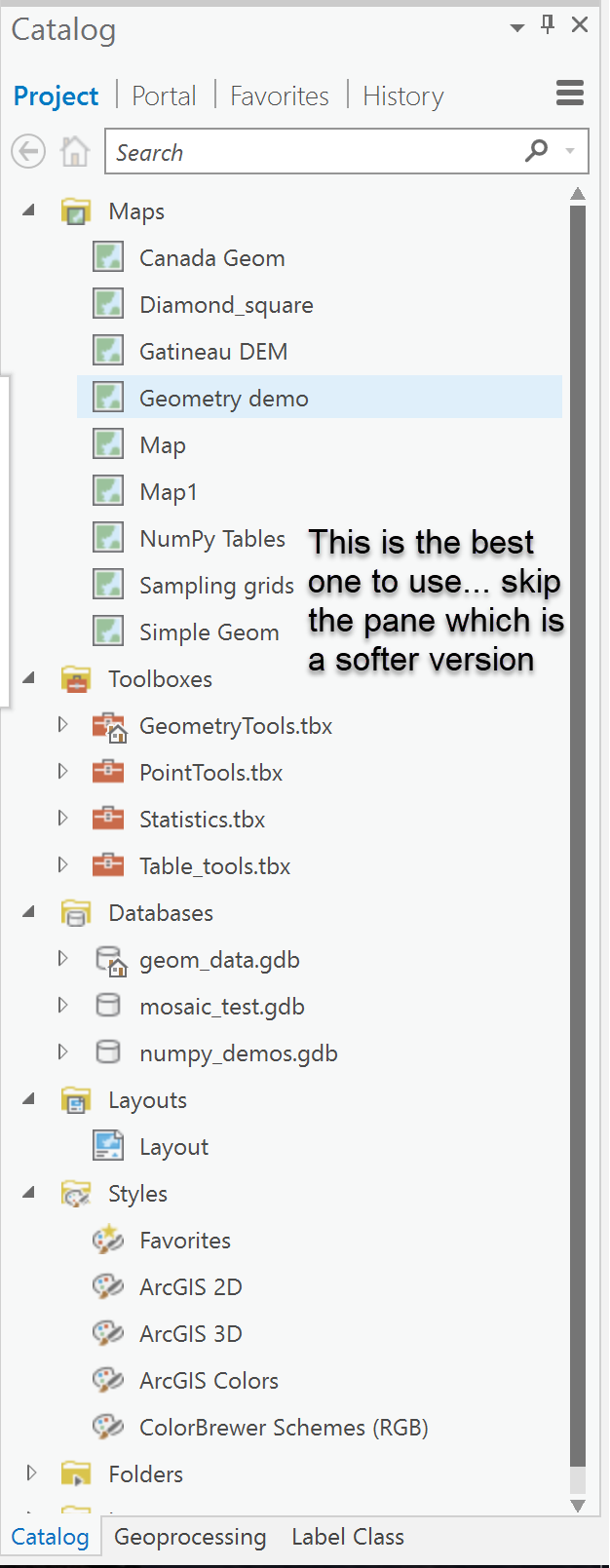Viewport: 610px width, 1568px height.
Task: Click the Layout item icon
Action: coord(108,1146)
